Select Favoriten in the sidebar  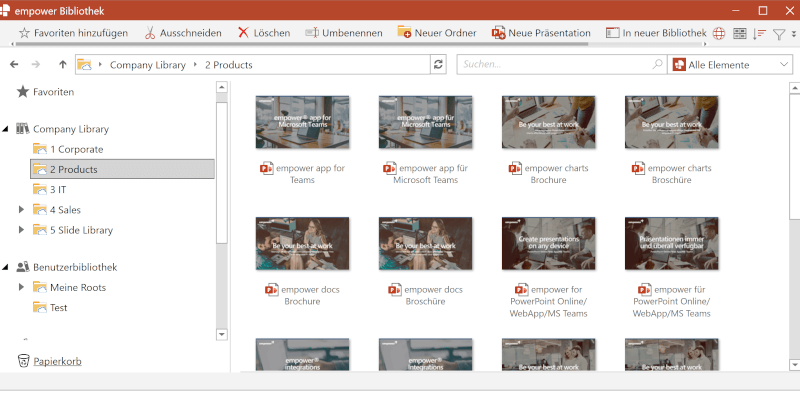(45, 92)
